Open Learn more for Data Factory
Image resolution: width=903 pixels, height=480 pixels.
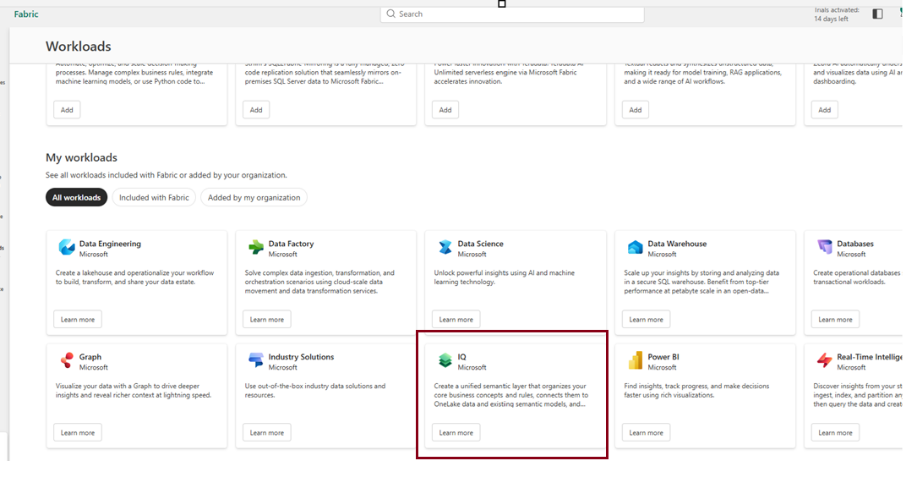267,319
